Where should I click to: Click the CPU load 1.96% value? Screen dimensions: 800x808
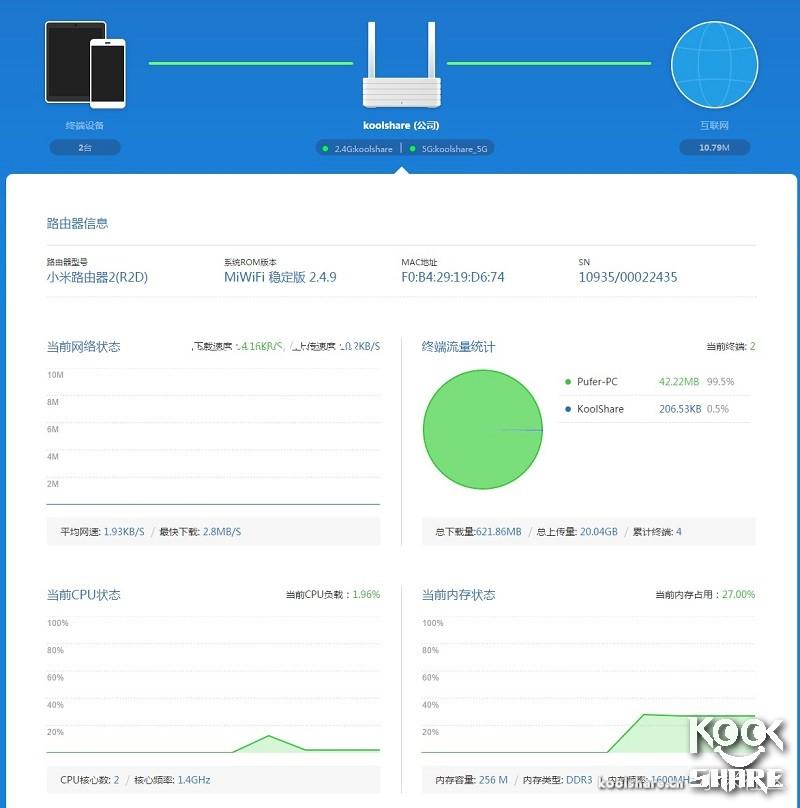(x=366, y=595)
